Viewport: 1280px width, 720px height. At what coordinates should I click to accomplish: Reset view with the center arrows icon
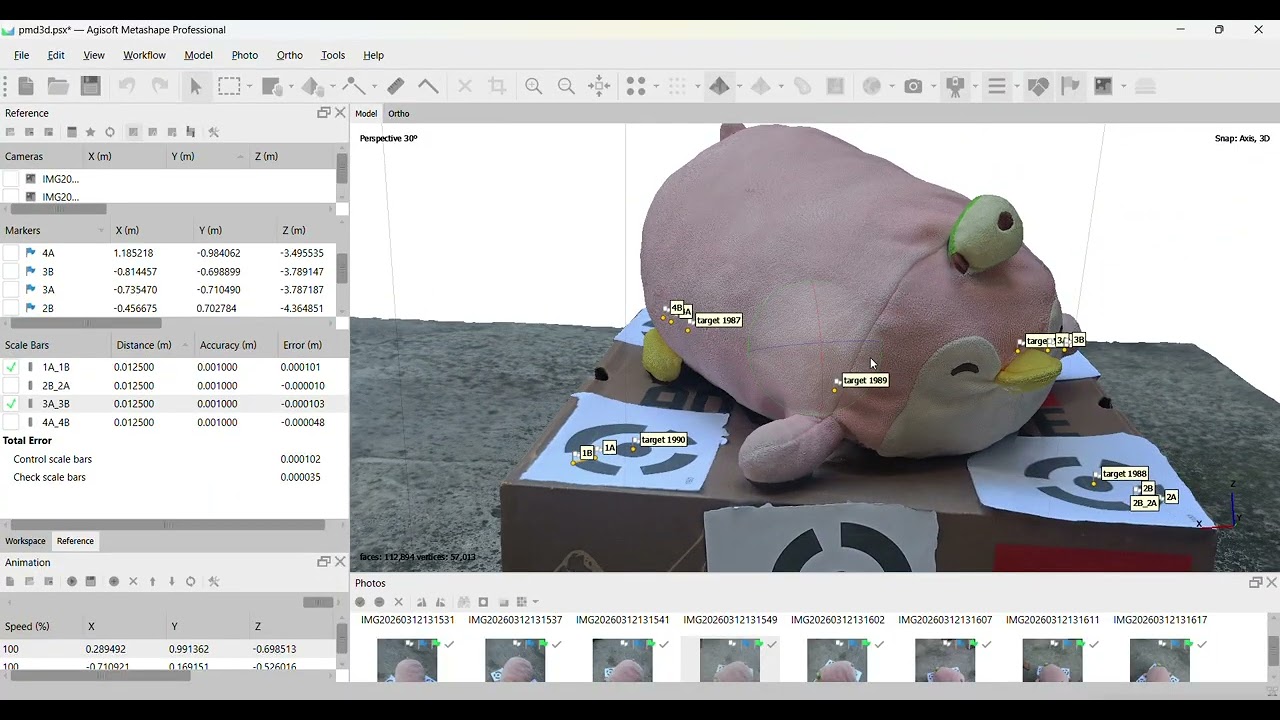599,86
